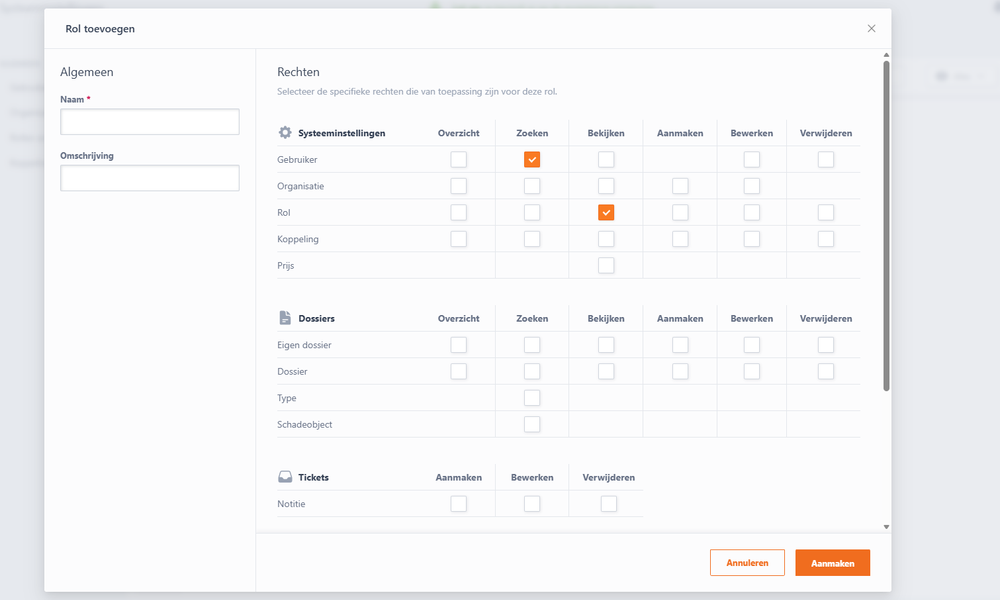Click the Koppeling row label

[298, 239]
